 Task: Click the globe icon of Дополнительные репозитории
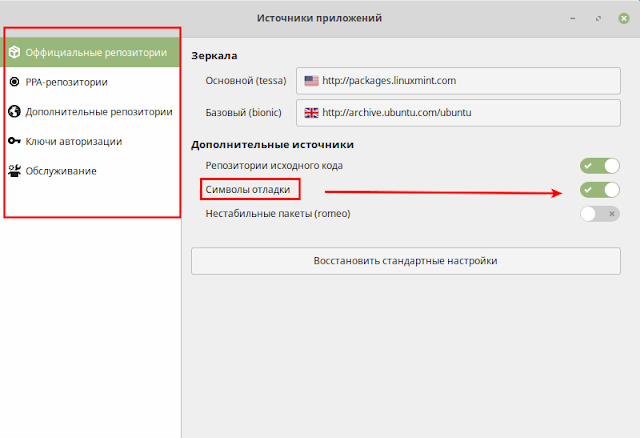point(14,111)
